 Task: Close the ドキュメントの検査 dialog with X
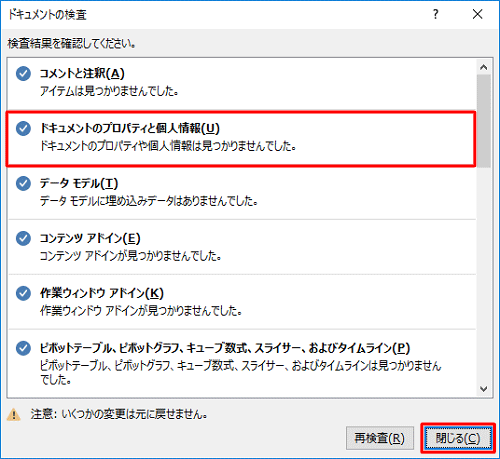click(478, 14)
